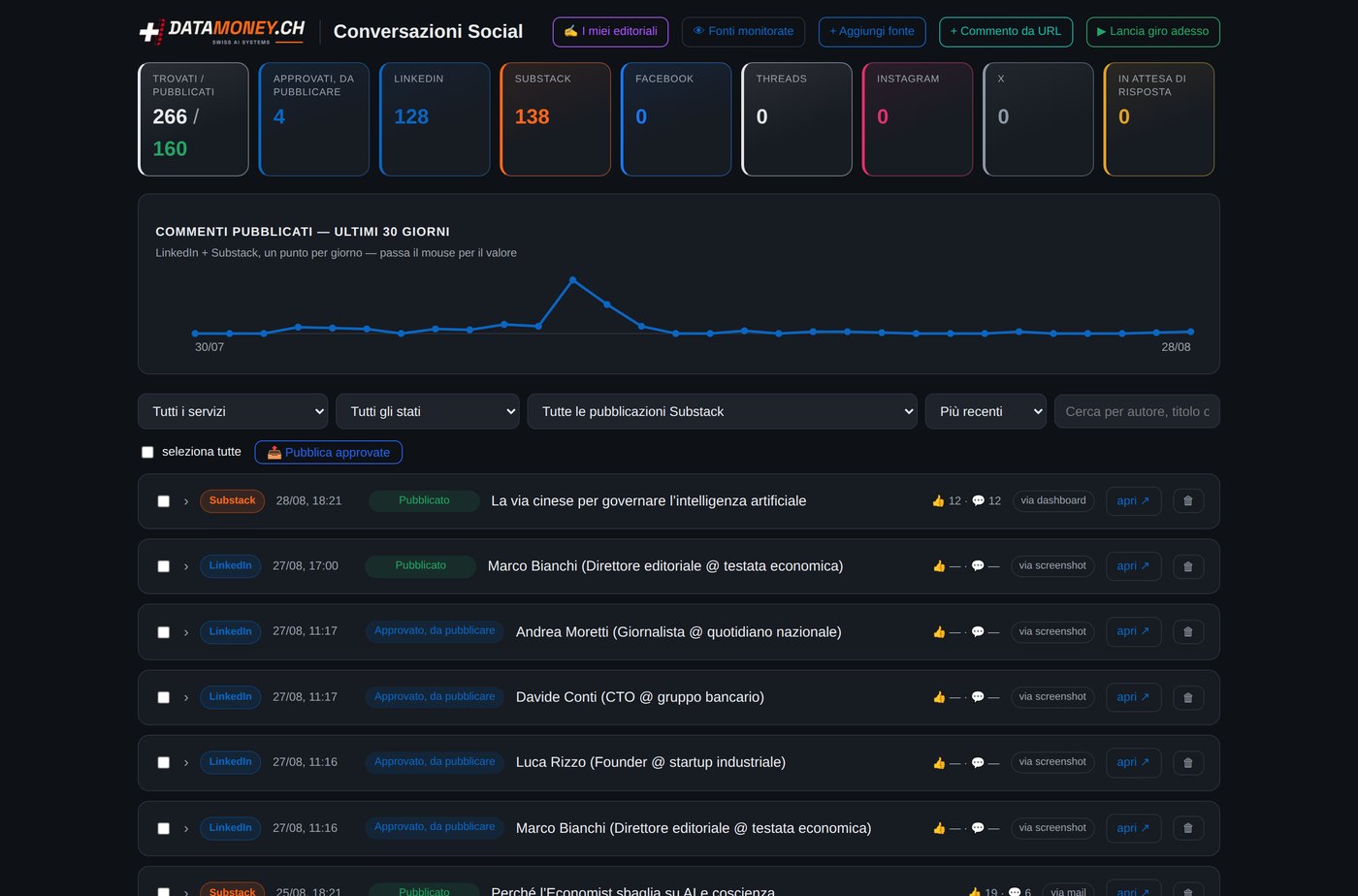This screenshot has height=896, width=1358.
Task: Toggle 'seleziona tutte' checkbox
Action: 147,452
